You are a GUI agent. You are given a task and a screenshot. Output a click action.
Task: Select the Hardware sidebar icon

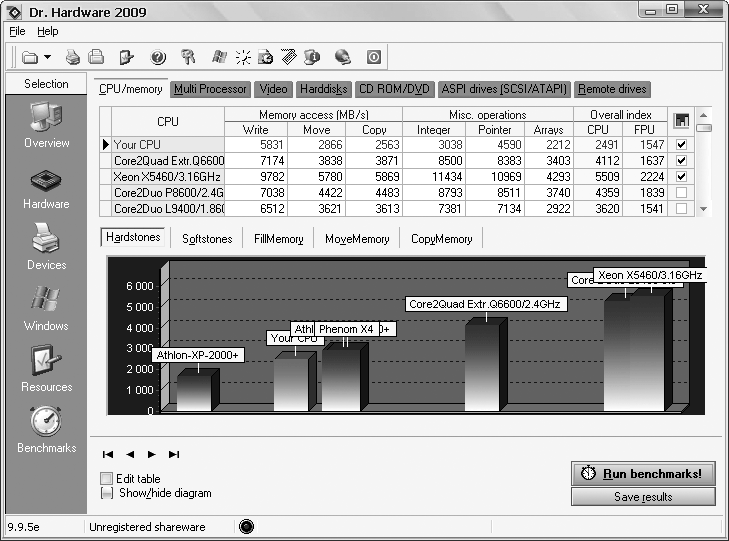coord(47,186)
